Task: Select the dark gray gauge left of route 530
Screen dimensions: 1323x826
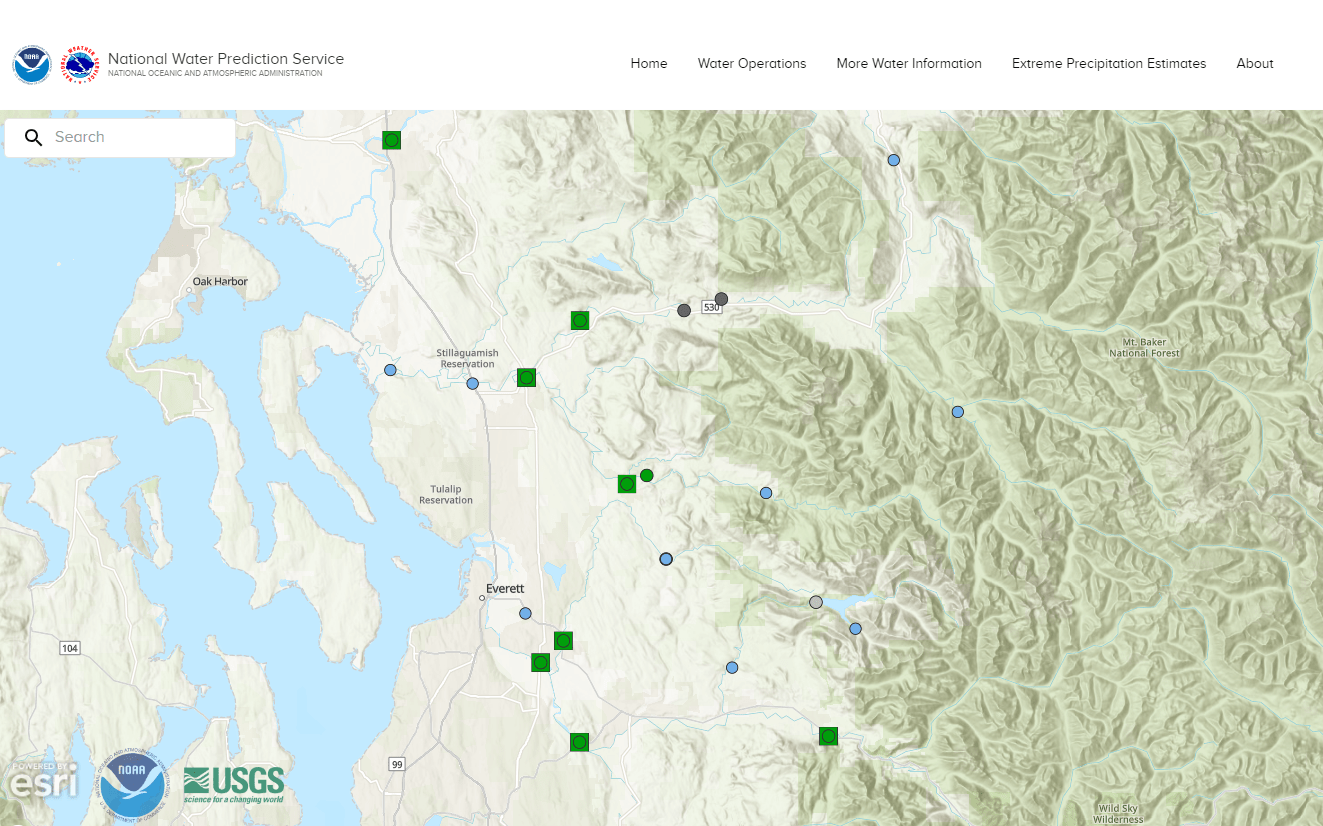Action: pyautogui.click(x=684, y=311)
